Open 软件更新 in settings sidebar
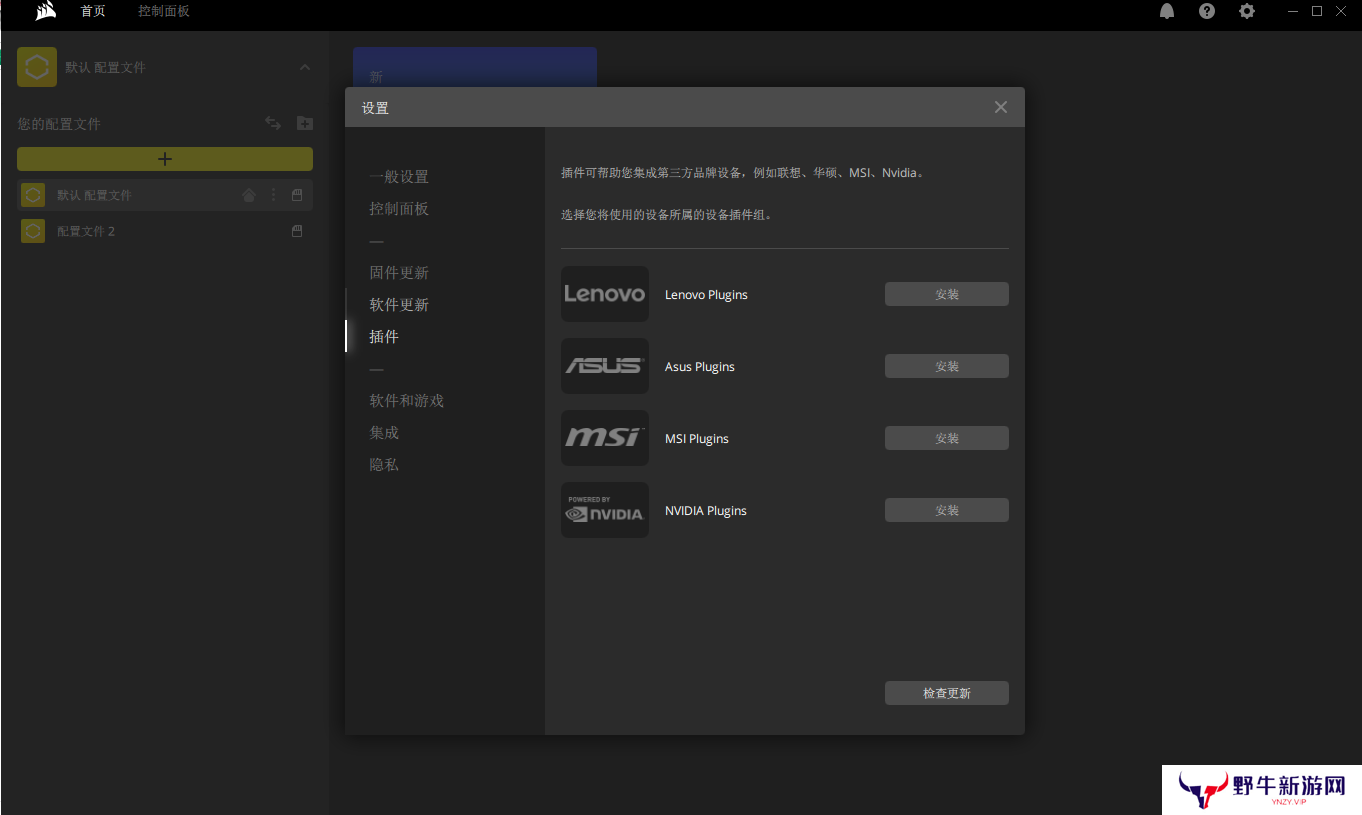Viewport: 1362px width, 815px height. (x=399, y=305)
